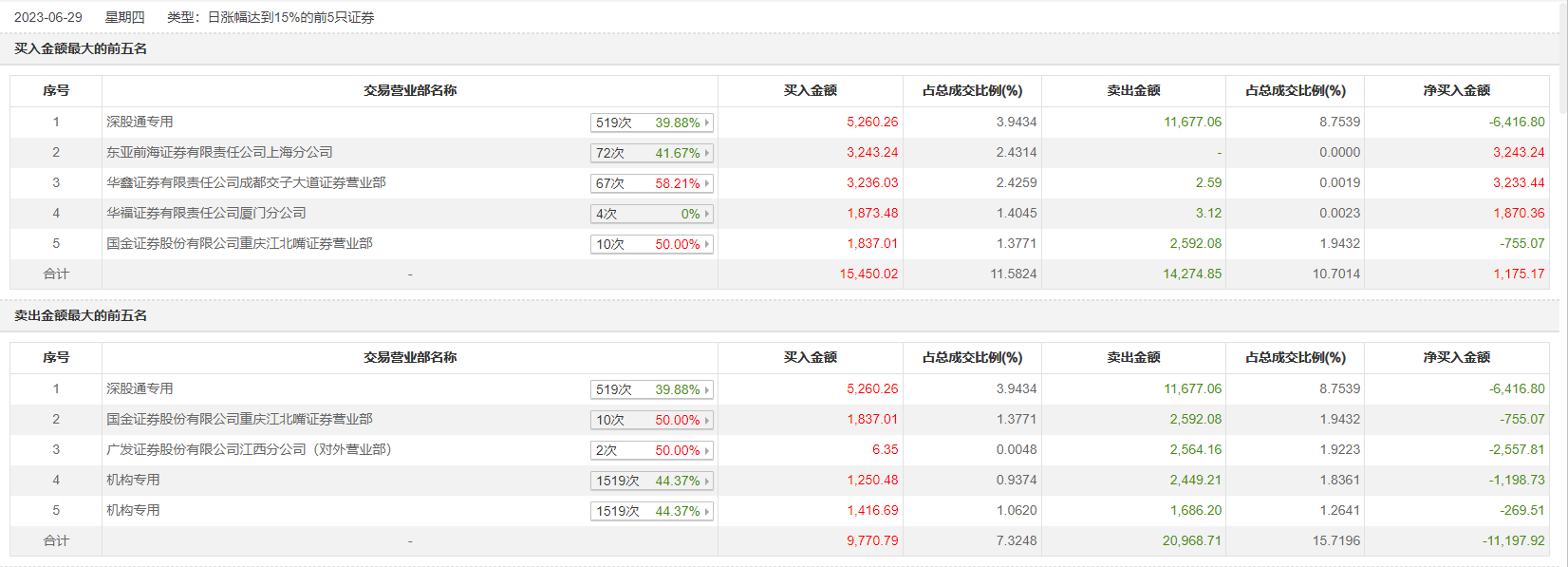The height and width of the screenshot is (567, 1568).
Task: Expand the 72次 41.67% dropdown arrow
Action: point(707,153)
